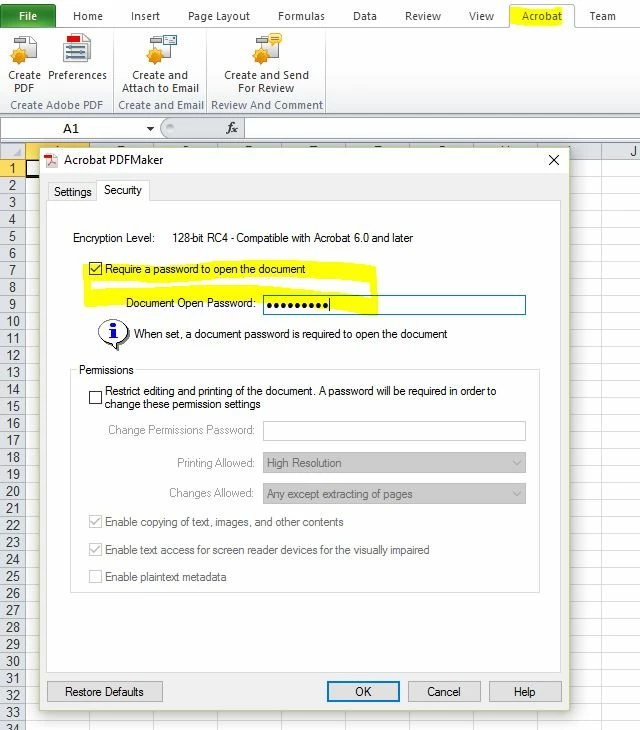Click the info icon in Security tab
Screen dimensions: 640x730
coord(113,334)
